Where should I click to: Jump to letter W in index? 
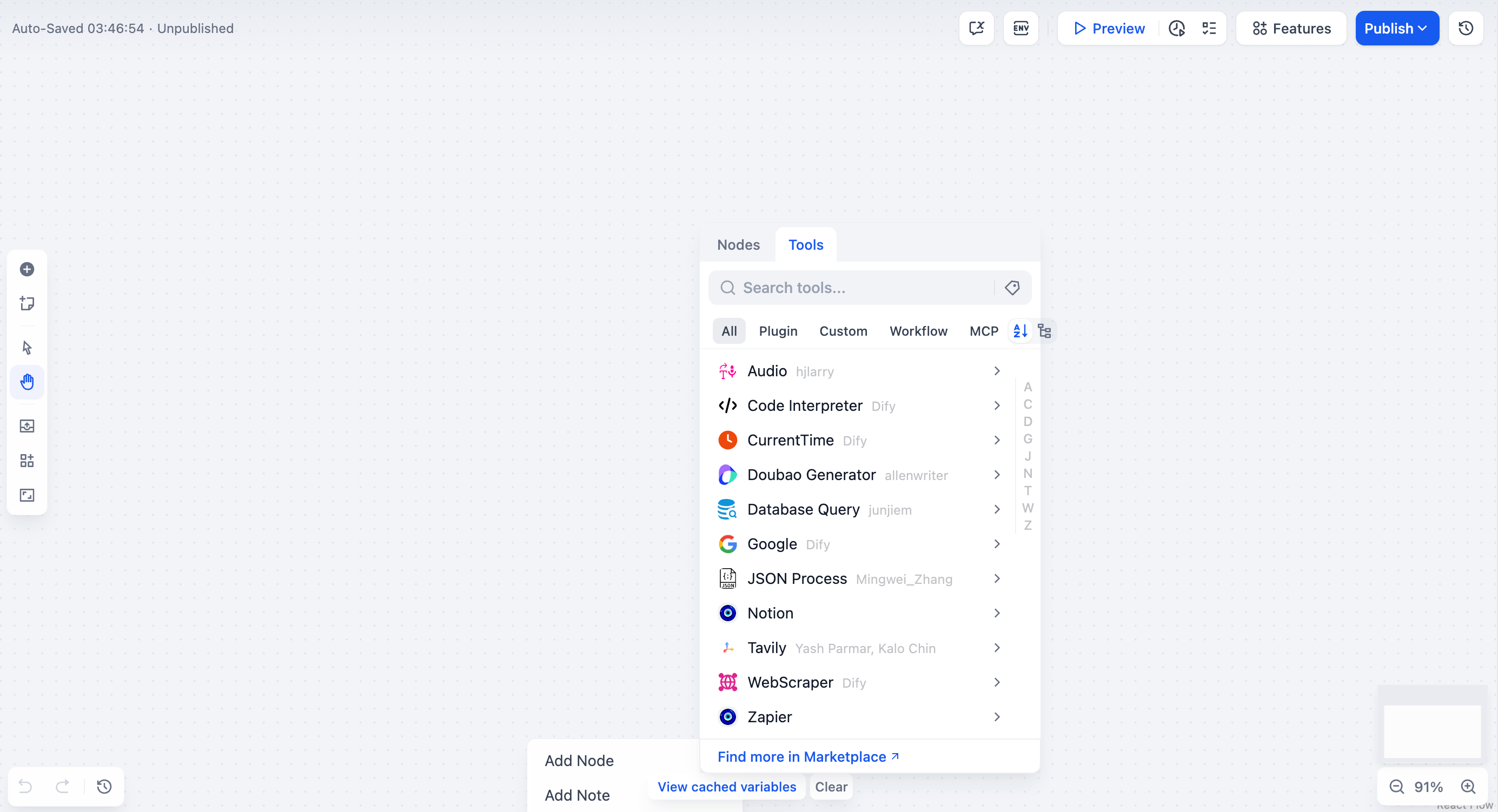pos(1028,508)
